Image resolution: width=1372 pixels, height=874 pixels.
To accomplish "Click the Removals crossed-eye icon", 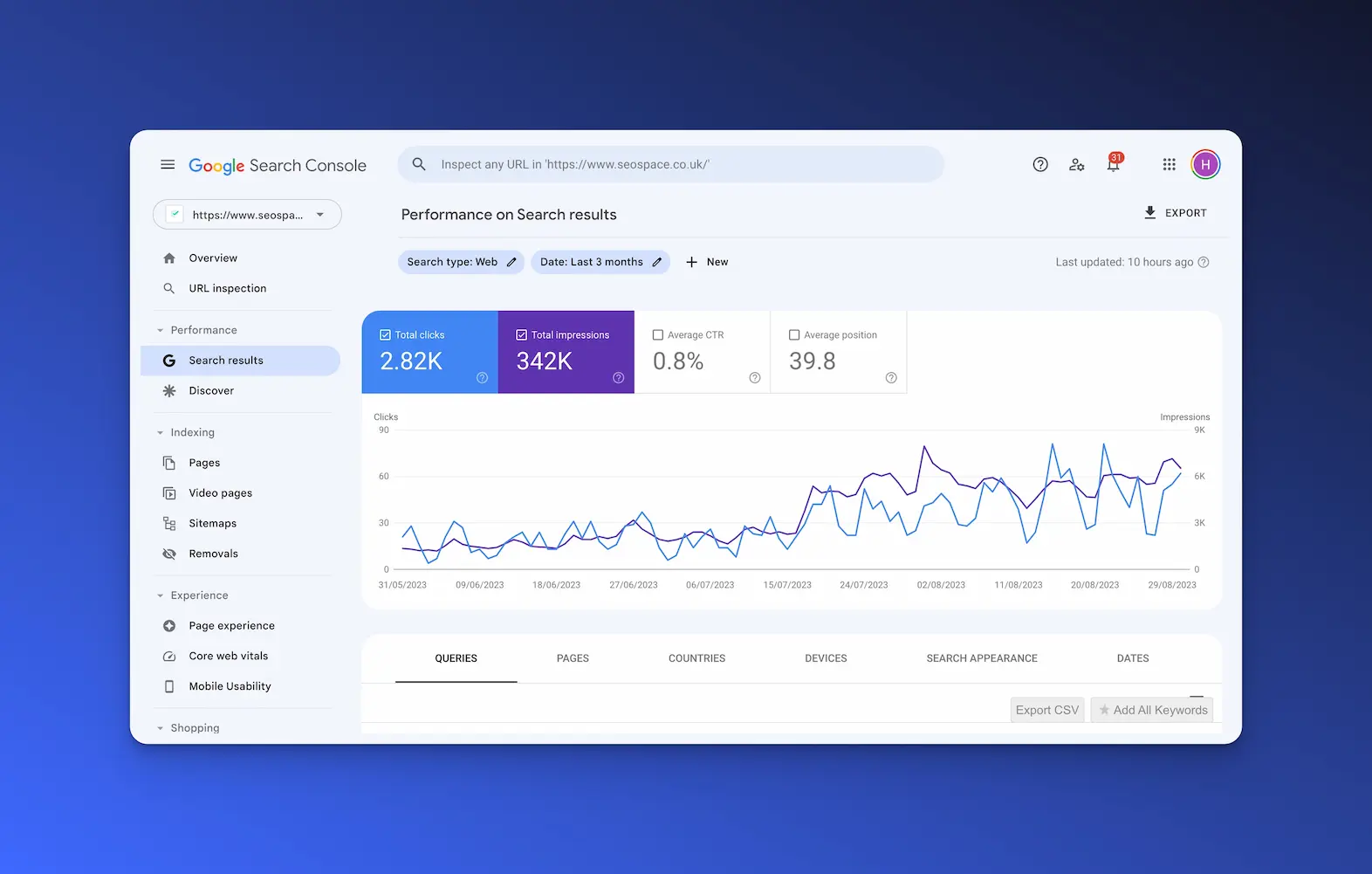I will pyautogui.click(x=169, y=554).
